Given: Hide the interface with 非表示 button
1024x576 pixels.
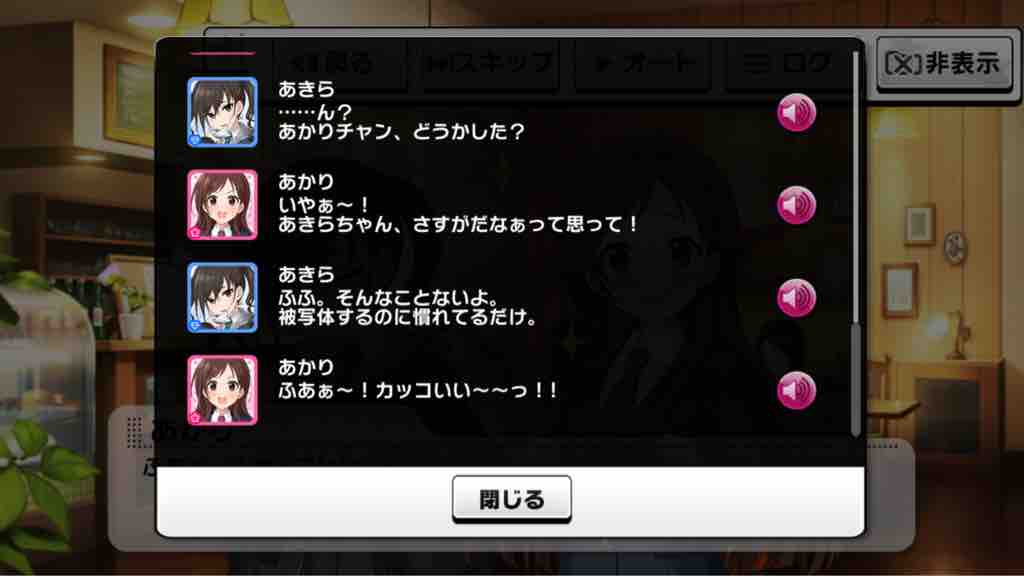Looking at the screenshot, I should [944, 64].
